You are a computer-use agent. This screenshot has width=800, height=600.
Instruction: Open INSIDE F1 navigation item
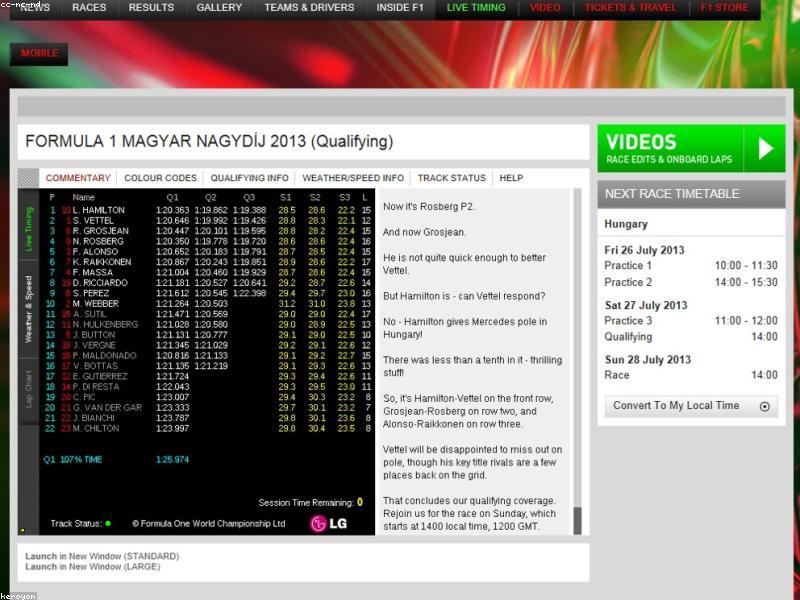pos(400,8)
